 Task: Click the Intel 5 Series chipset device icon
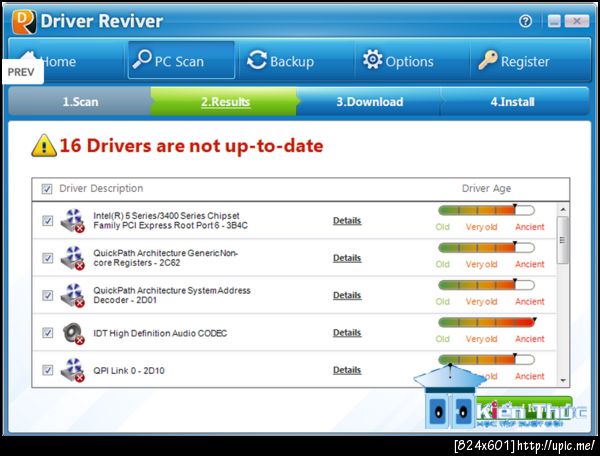point(73,220)
